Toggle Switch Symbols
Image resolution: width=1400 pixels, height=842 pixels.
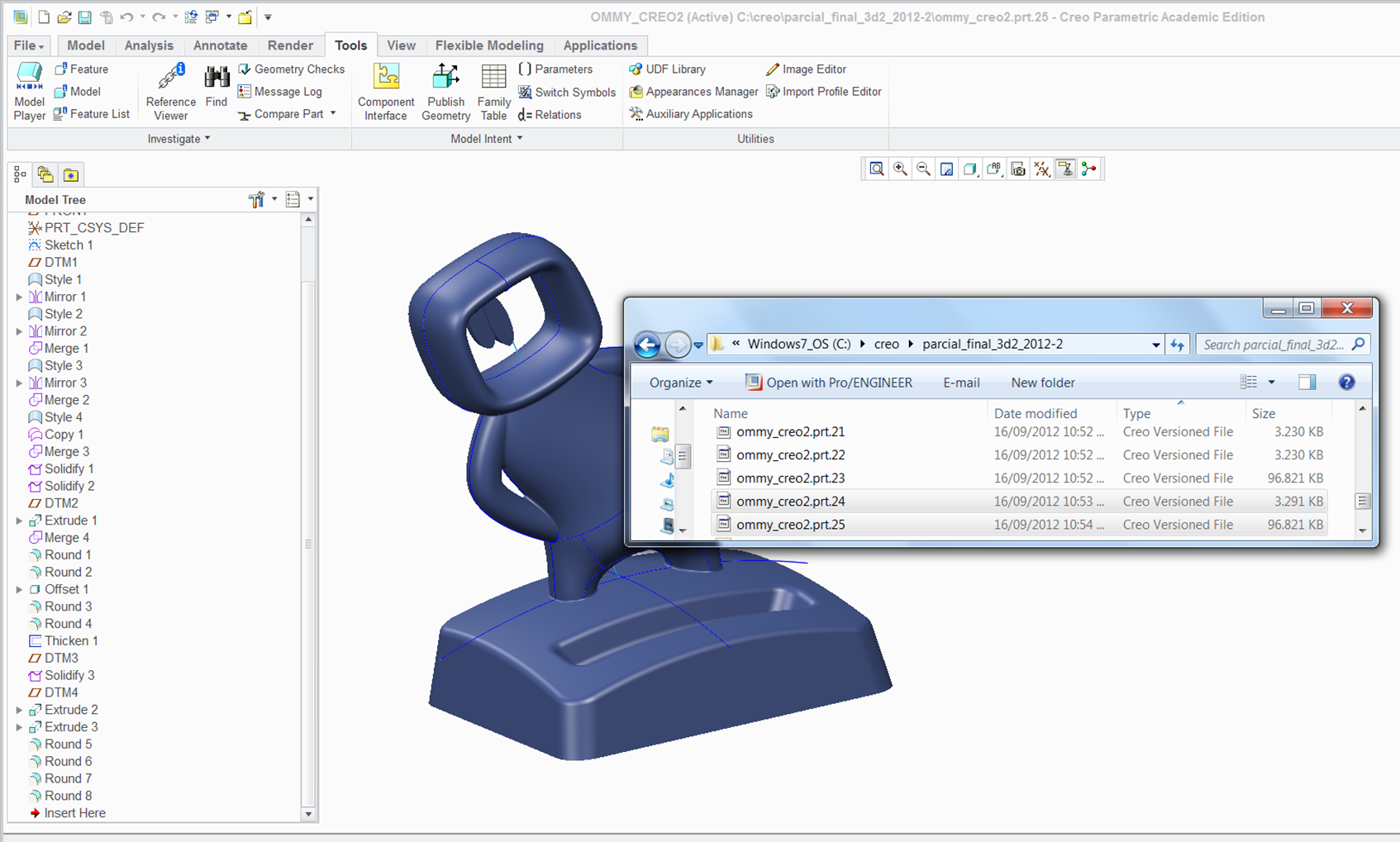pos(567,93)
